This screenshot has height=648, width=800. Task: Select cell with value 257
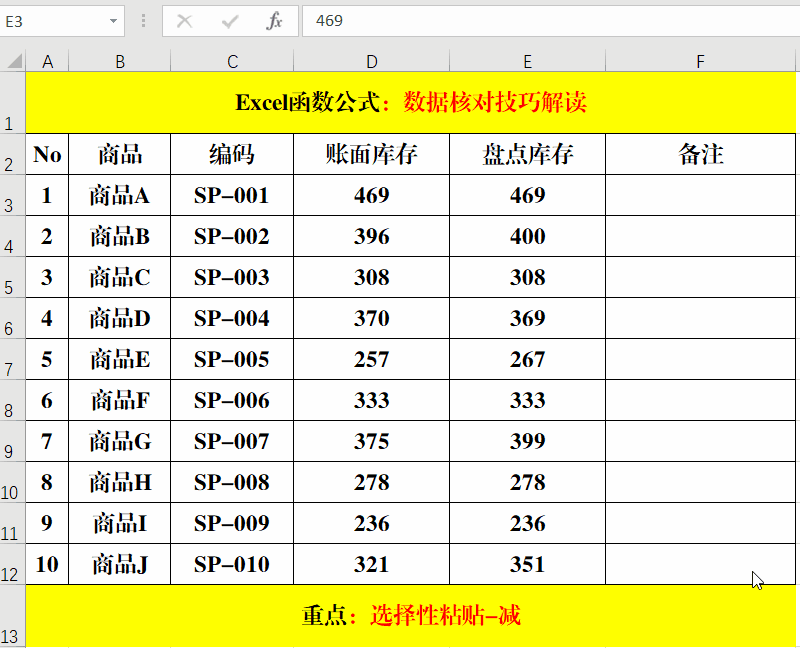tap(371, 359)
